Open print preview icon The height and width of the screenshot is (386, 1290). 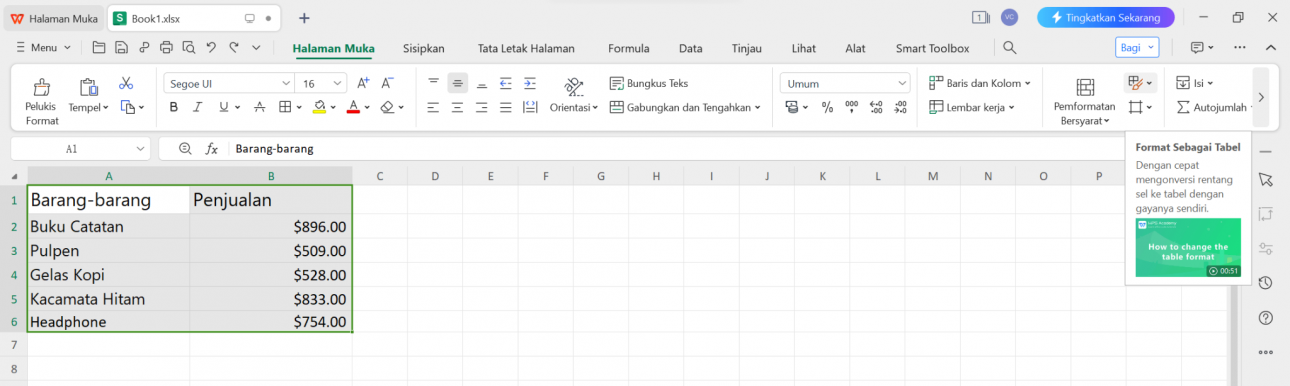188,47
